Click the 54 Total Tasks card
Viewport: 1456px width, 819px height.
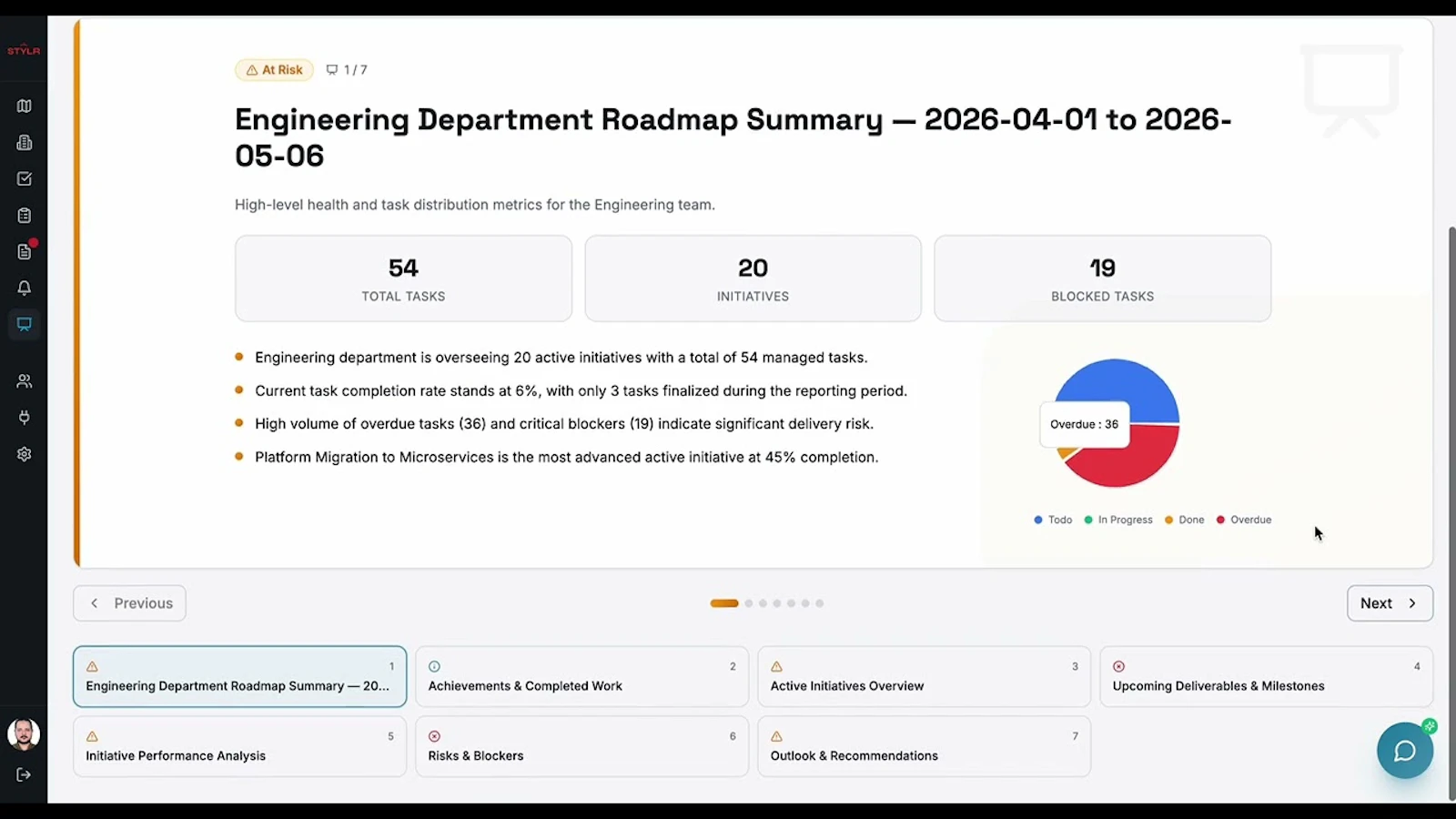point(403,278)
